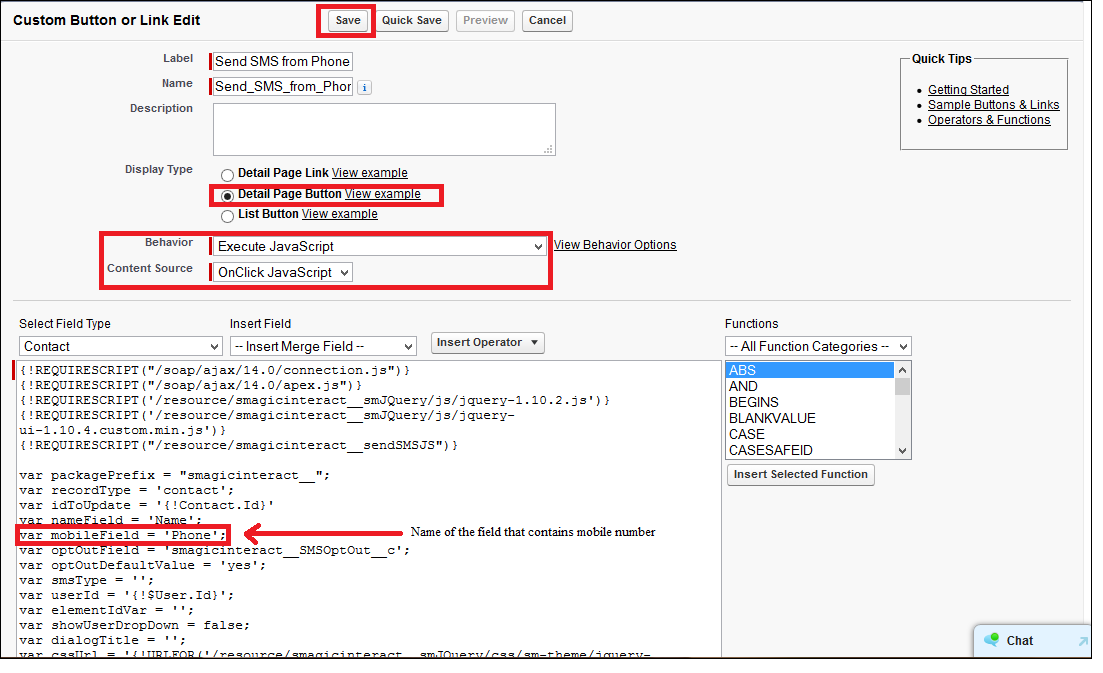Click the Chat bubble icon

coord(991,639)
